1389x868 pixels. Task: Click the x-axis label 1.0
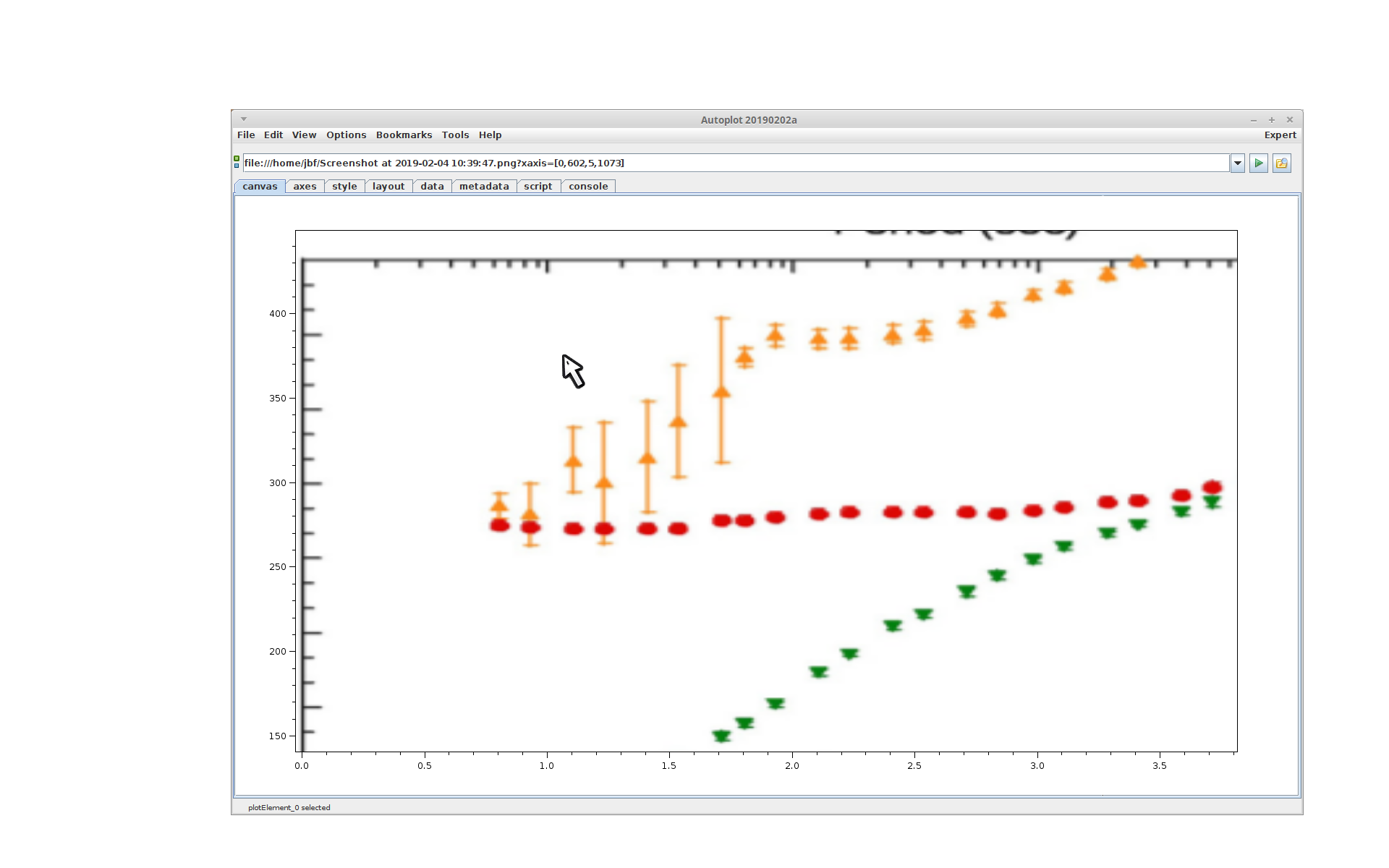pos(547,766)
